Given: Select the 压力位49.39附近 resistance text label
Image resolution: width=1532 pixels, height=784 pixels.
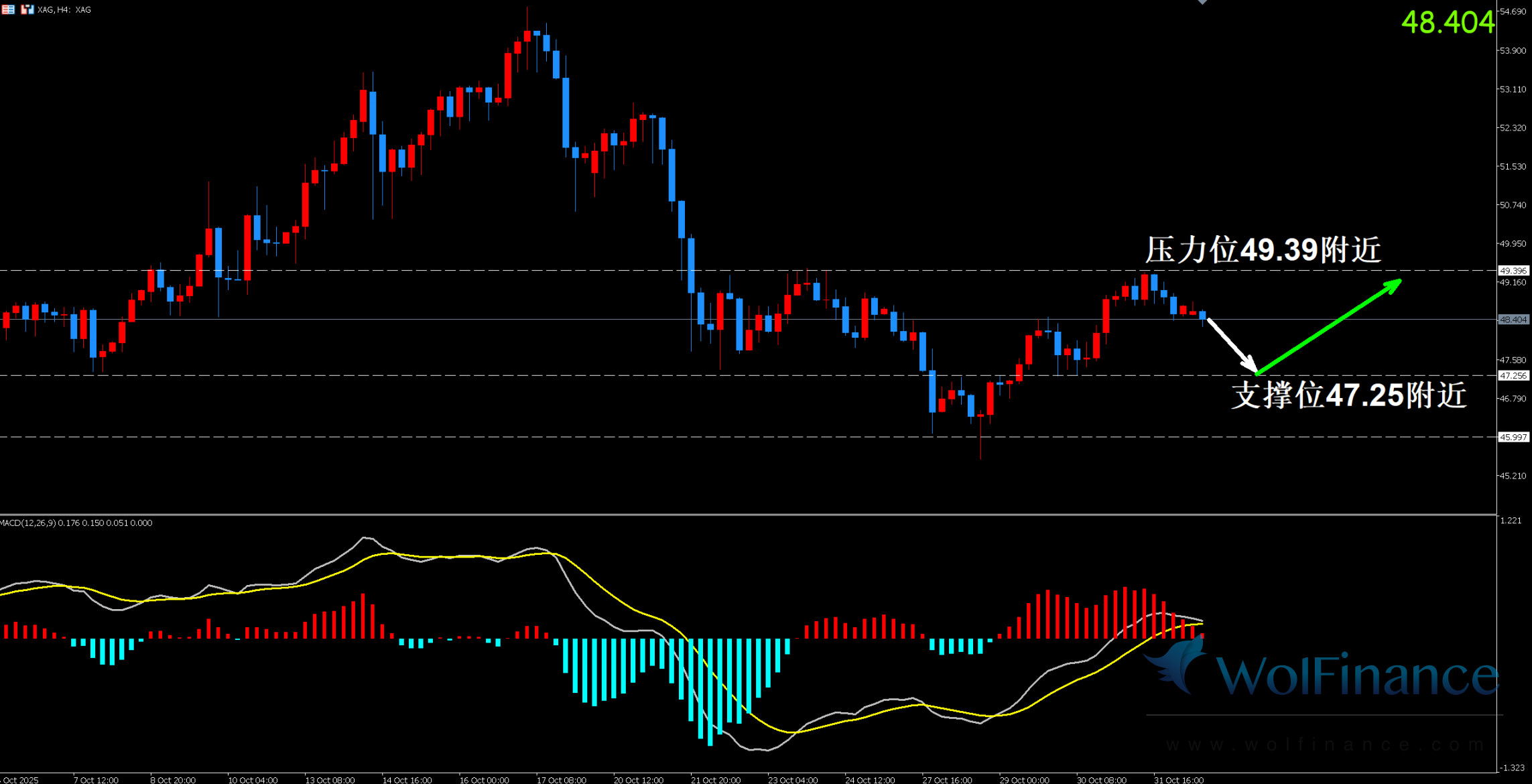Looking at the screenshot, I should click(1263, 250).
